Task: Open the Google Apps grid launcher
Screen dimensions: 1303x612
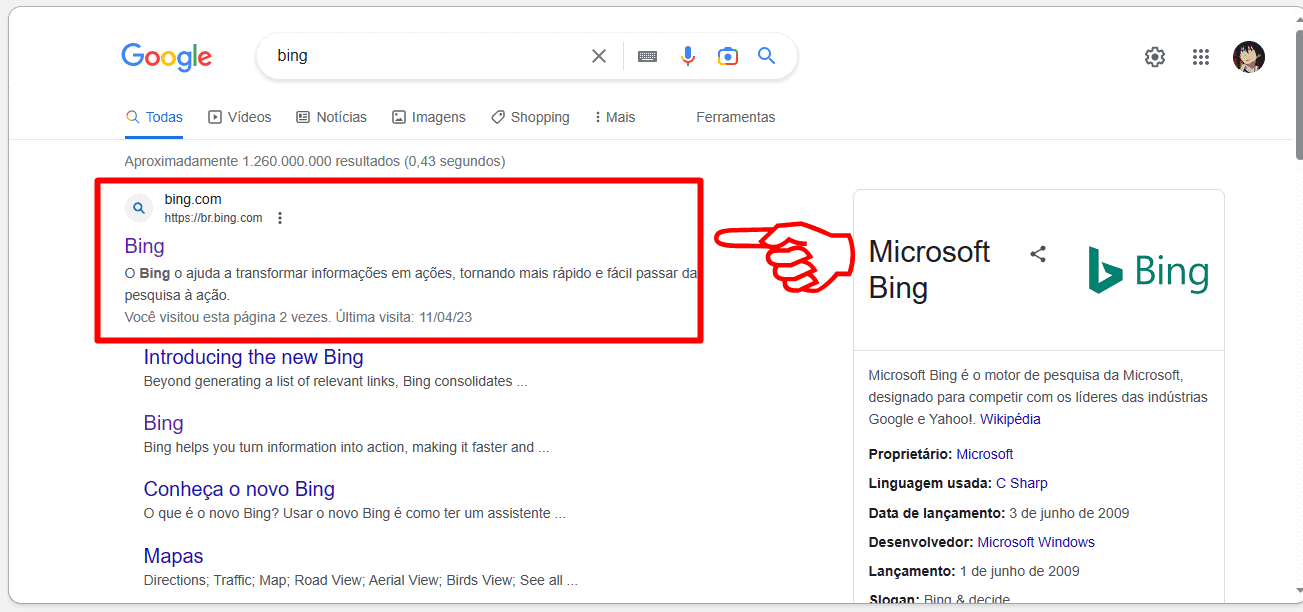Action: [x=1200, y=57]
